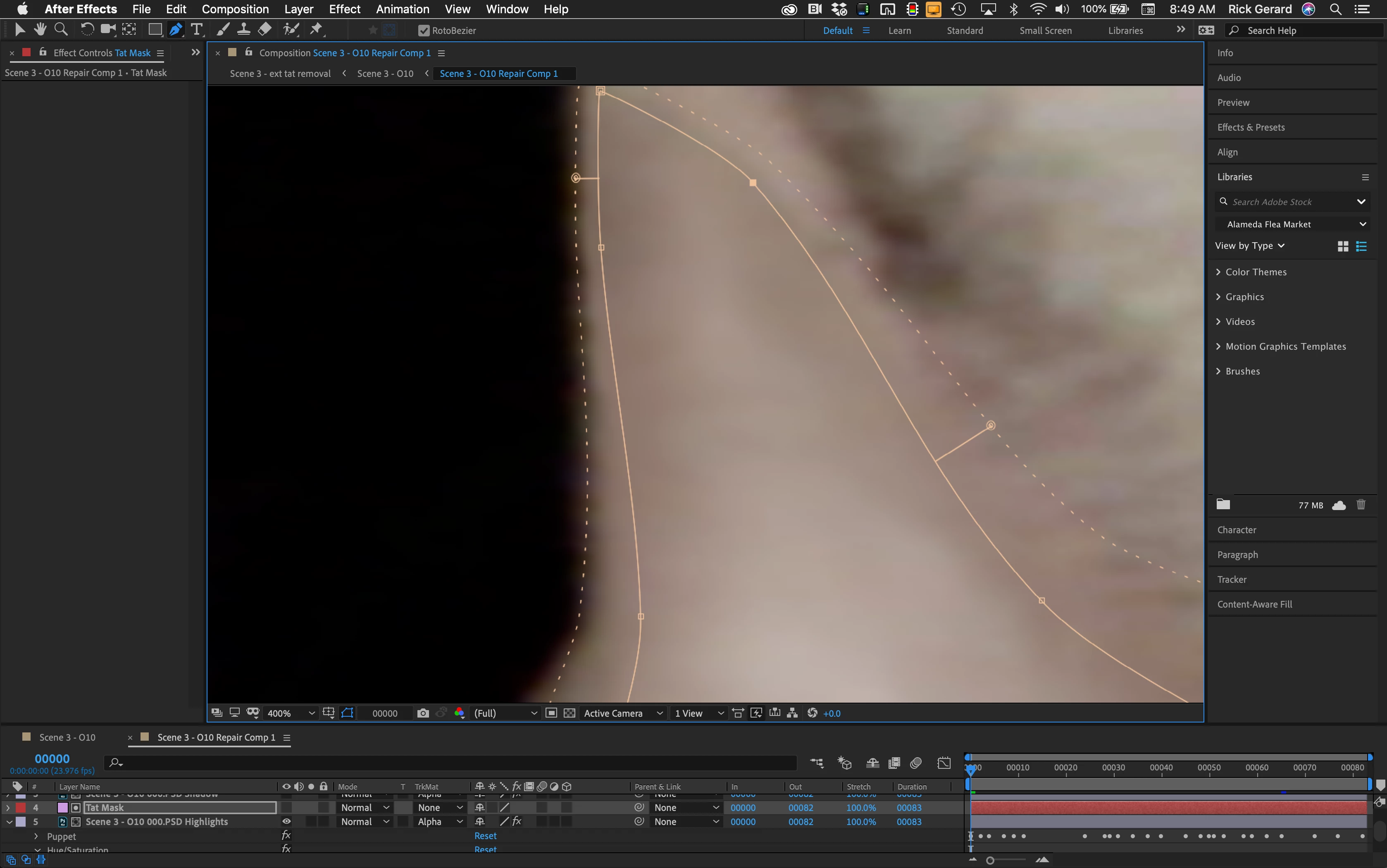Select the Roto Brush tool
Viewport: 1387px width, 868px height.
[291, 29]
